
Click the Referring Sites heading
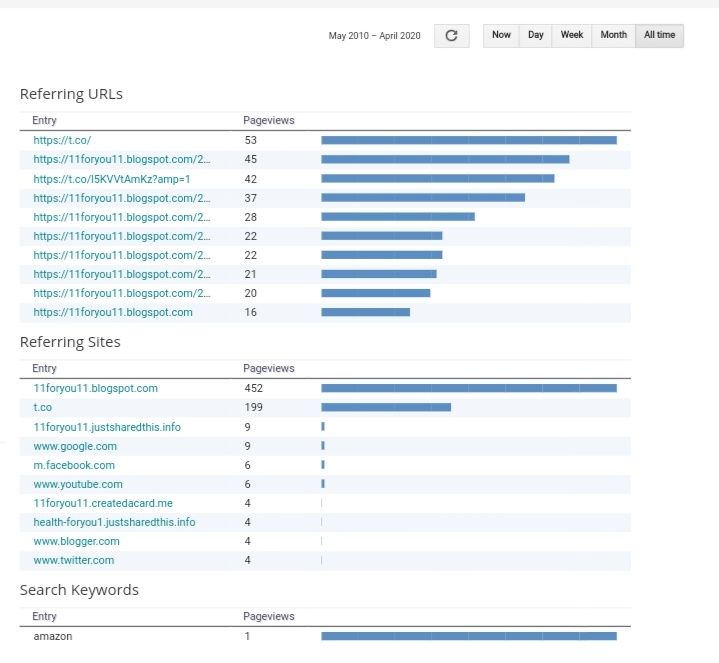[70, 342]
